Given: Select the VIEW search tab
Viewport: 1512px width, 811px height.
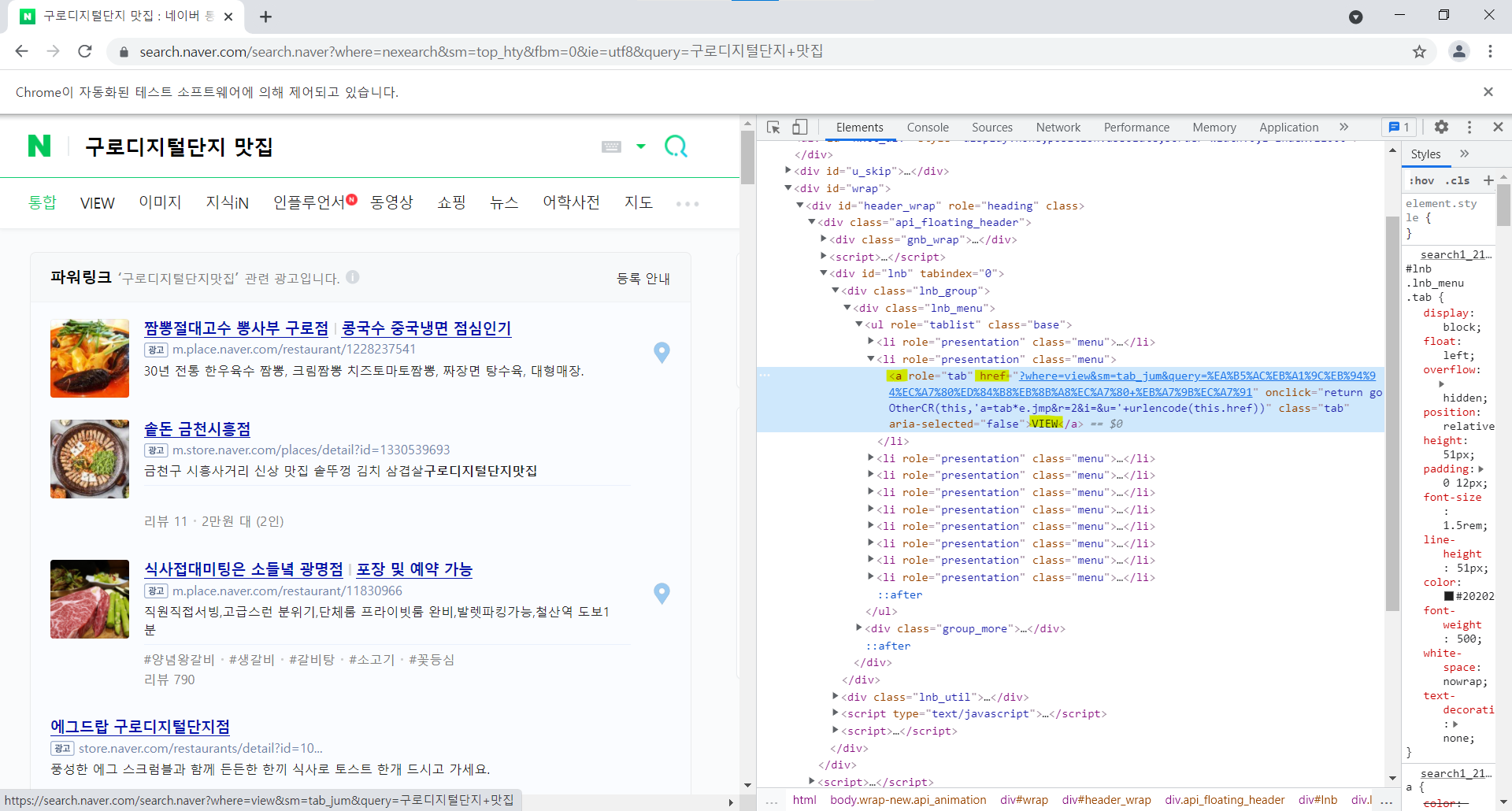Looking at the screenshot, I should click(98, 203).
